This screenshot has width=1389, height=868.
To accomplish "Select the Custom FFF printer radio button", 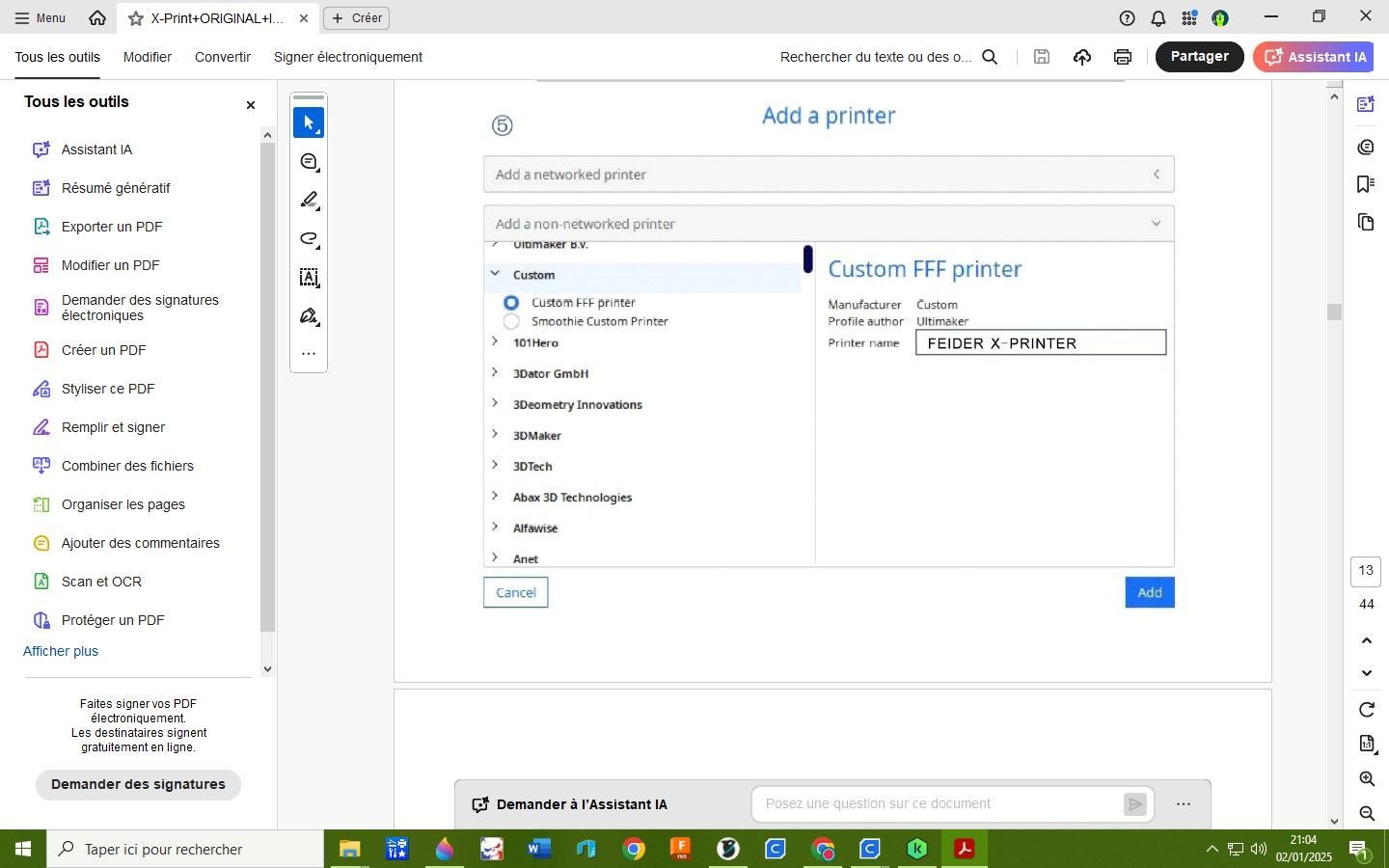I will (511, 303).
